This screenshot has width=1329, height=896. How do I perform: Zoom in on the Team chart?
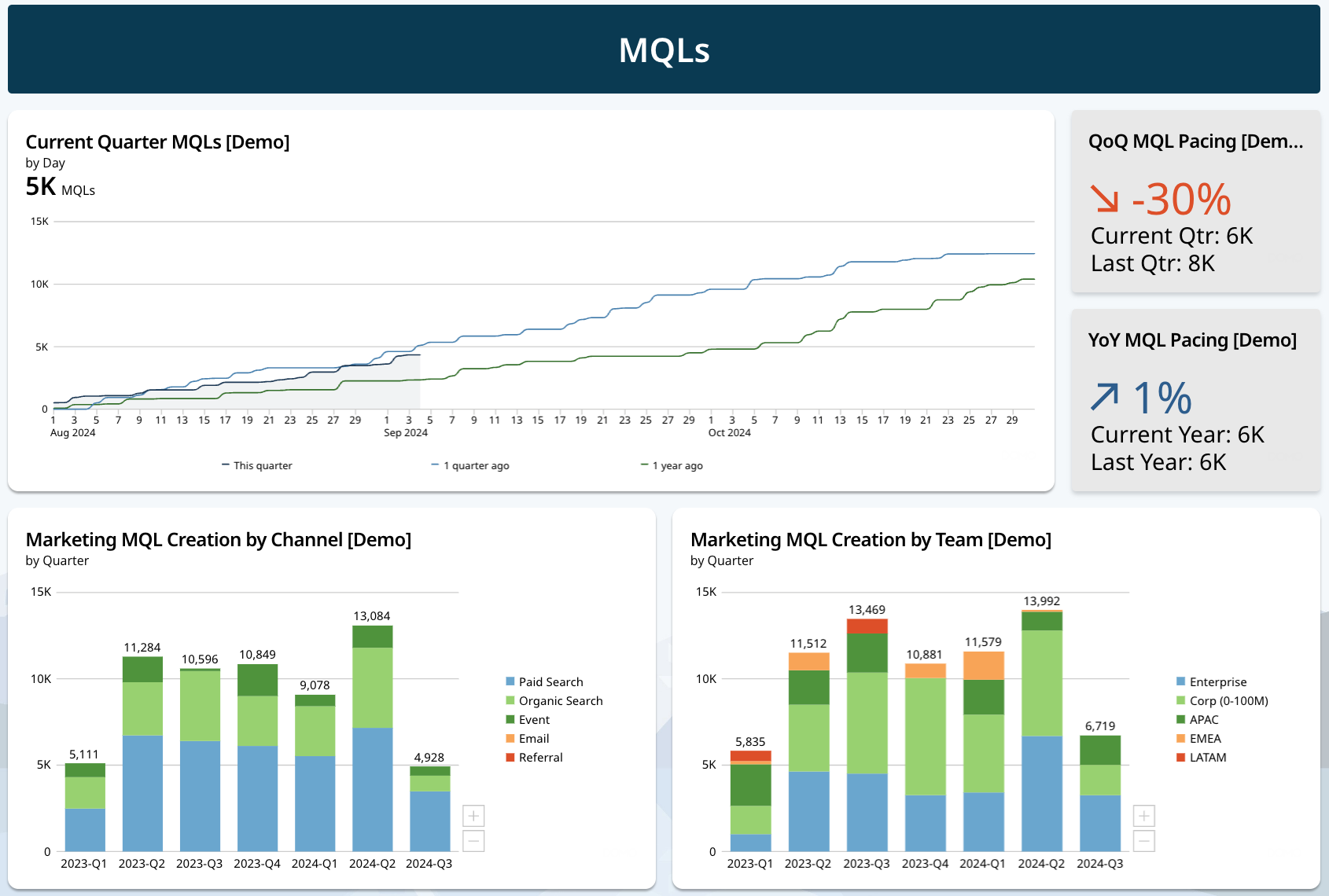[x=1143, y=816]
